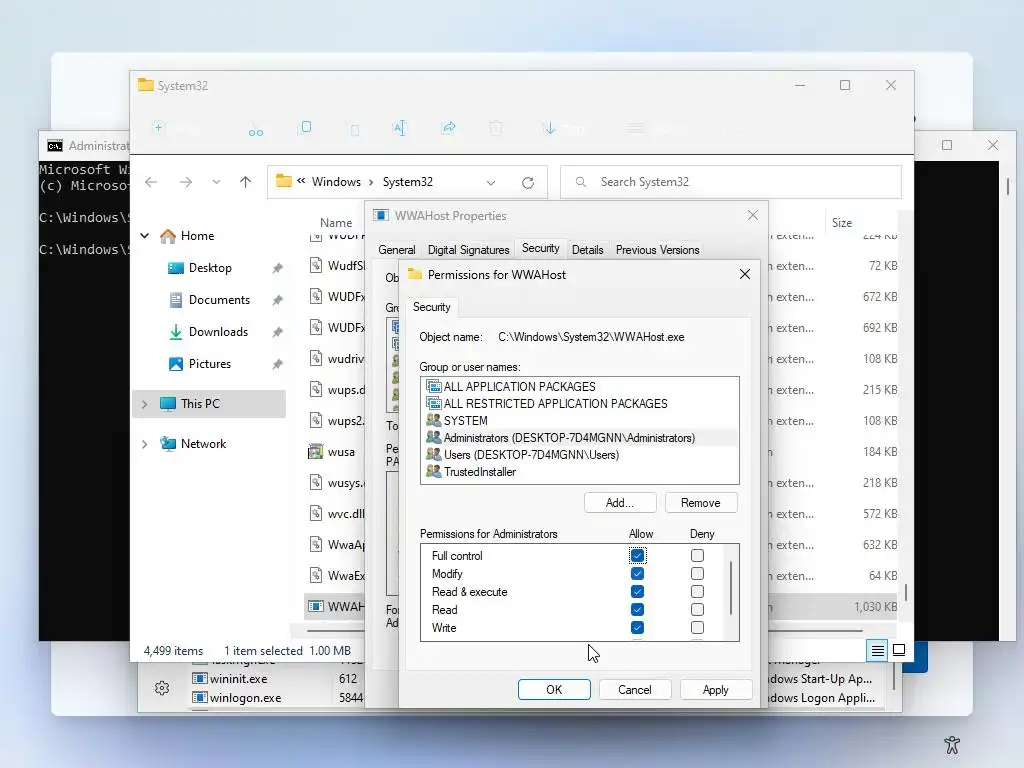
Task: Select Security tab in WWAHost Properties
Action: pyautogui.click(x=541, y=248)
